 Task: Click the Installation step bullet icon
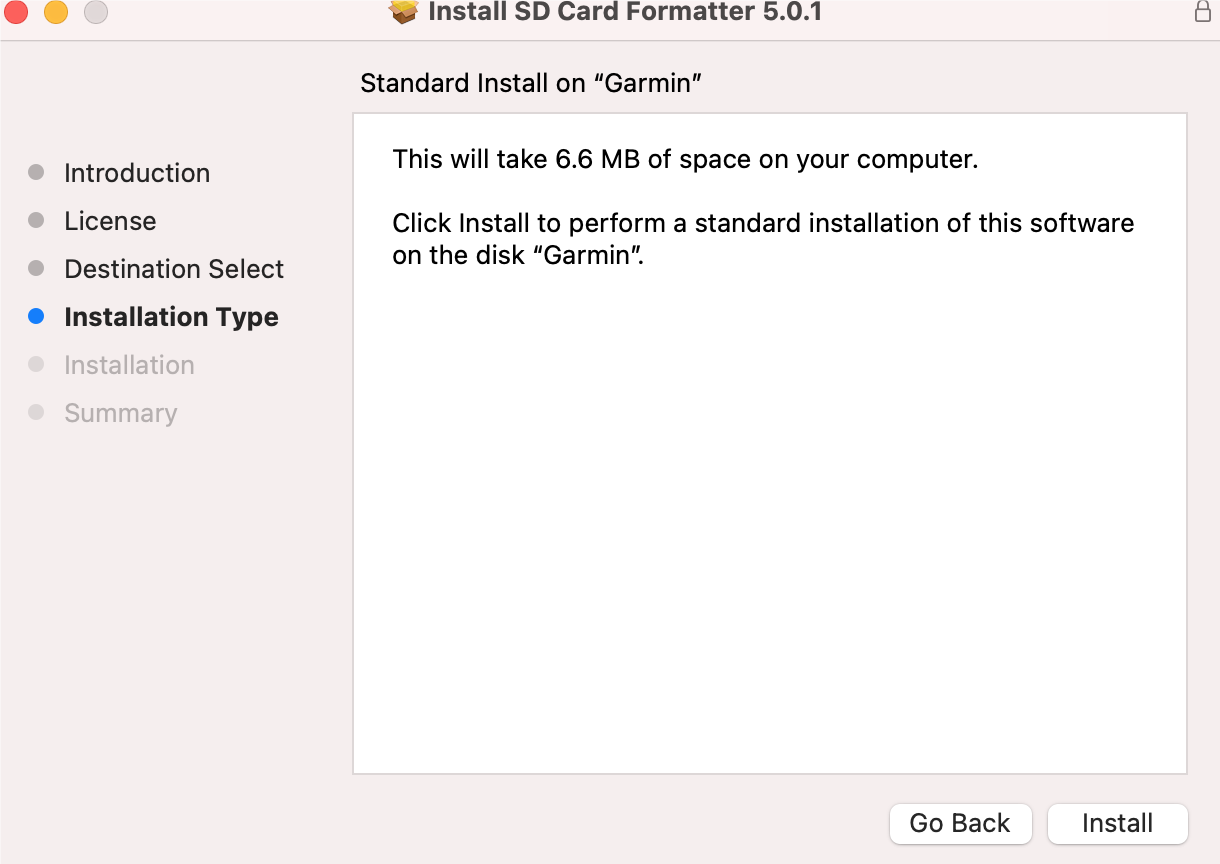(x=37, y=364)
